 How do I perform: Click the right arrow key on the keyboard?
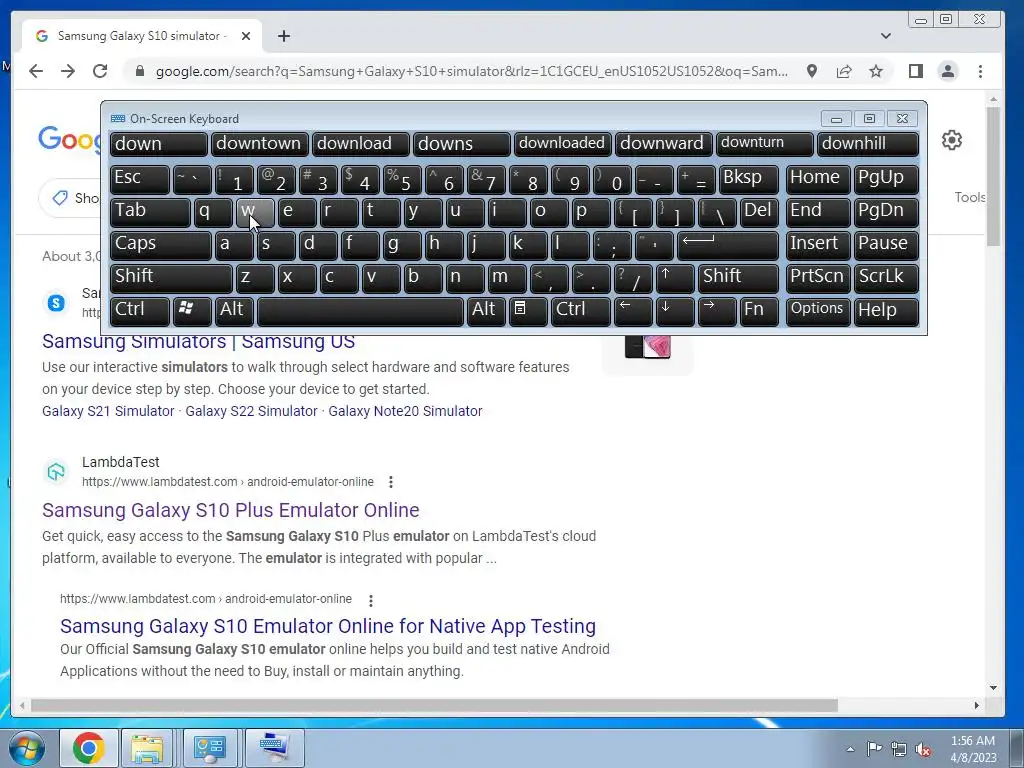click(x=716, y=310)
